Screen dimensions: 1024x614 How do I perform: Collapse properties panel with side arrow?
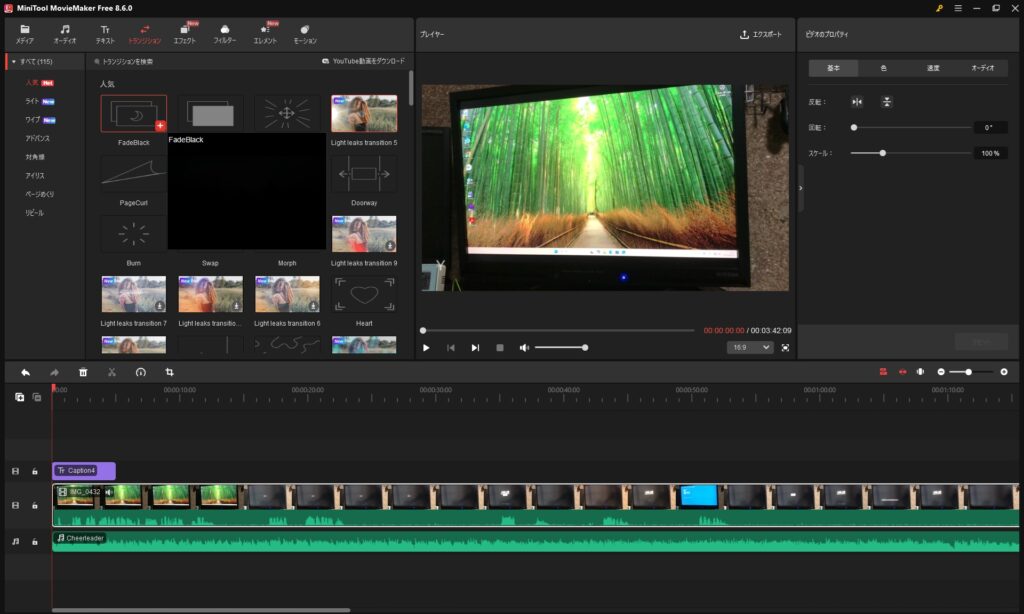(801, 188)
